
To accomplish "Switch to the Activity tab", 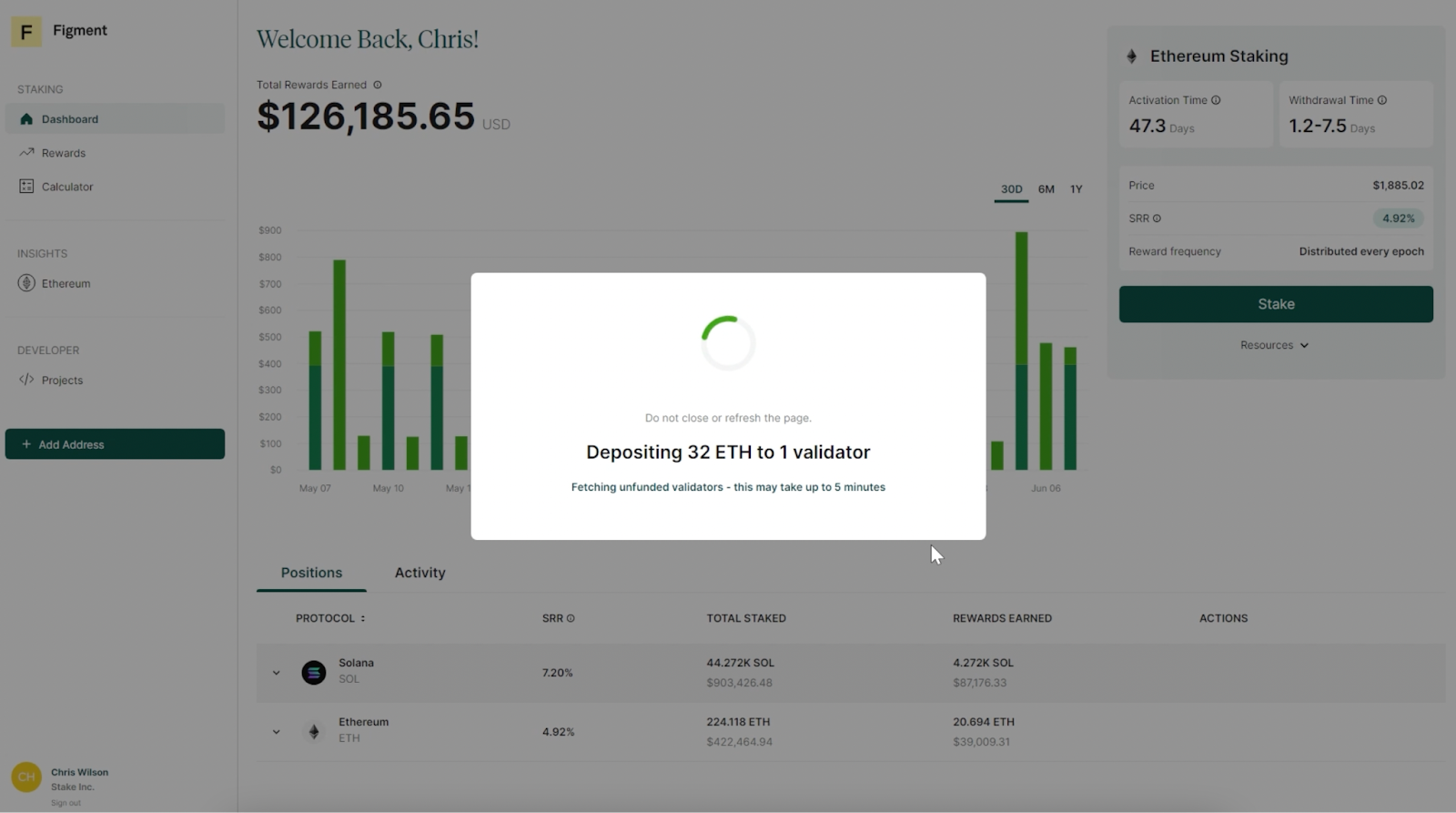I will click(420, 573).
